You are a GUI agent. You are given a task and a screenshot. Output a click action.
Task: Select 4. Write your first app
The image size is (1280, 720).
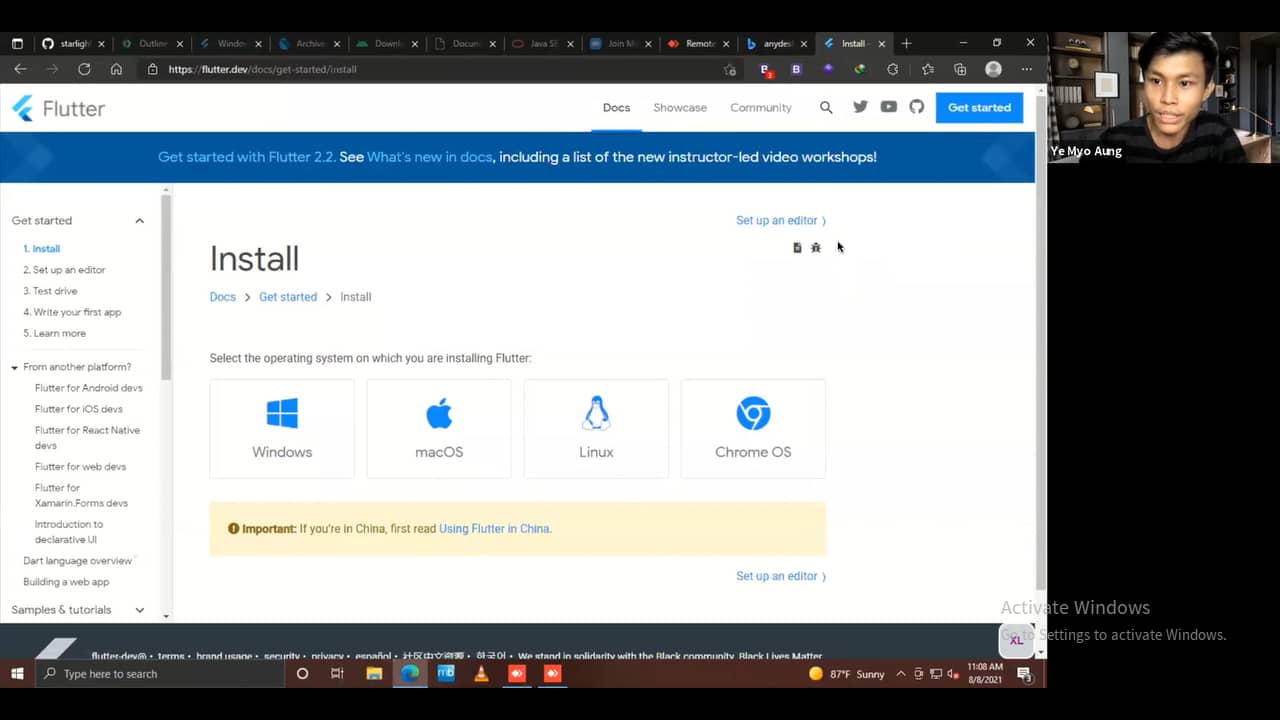pos(72,312)
